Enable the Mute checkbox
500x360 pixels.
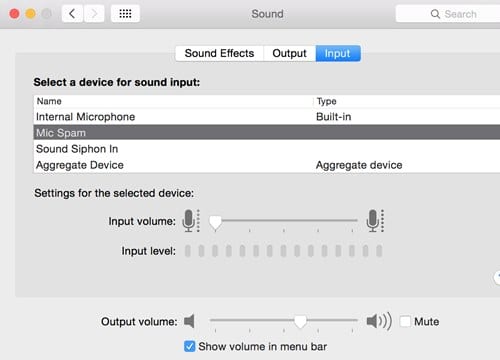click(x=405, y=321)
